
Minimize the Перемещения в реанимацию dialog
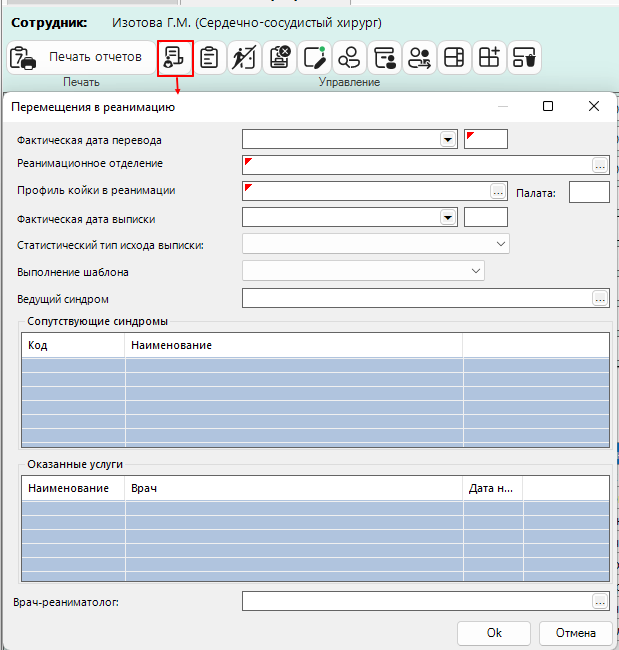502,106
